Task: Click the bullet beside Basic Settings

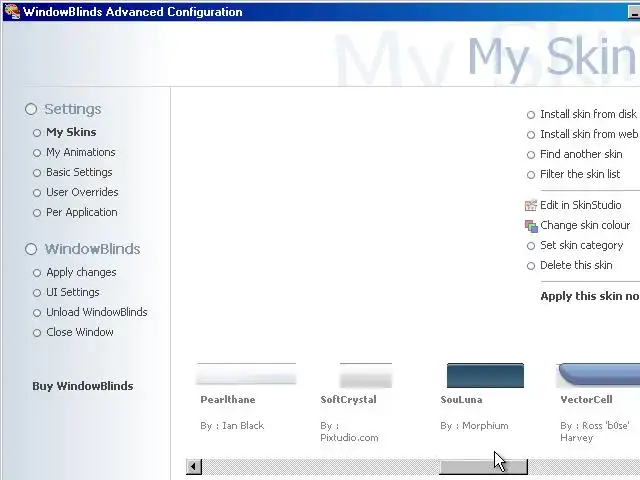Action: tap(37, 173)
